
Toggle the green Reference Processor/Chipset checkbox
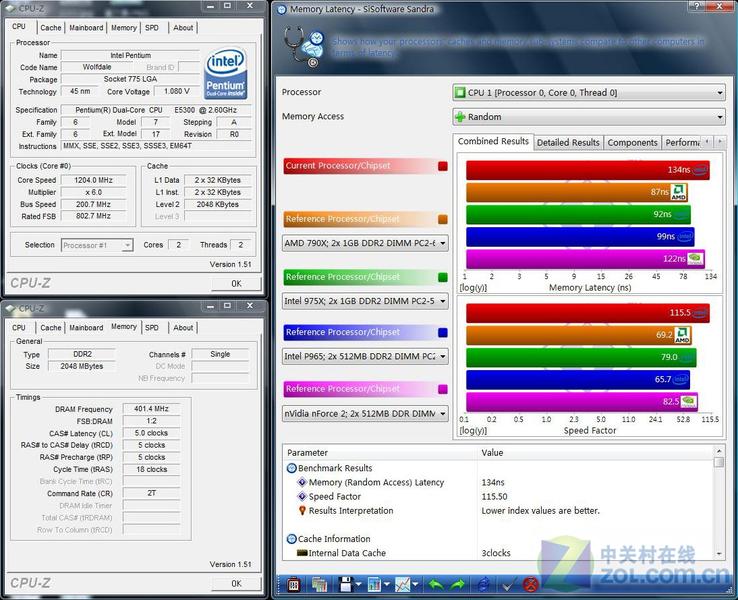(x=443, y=277)
